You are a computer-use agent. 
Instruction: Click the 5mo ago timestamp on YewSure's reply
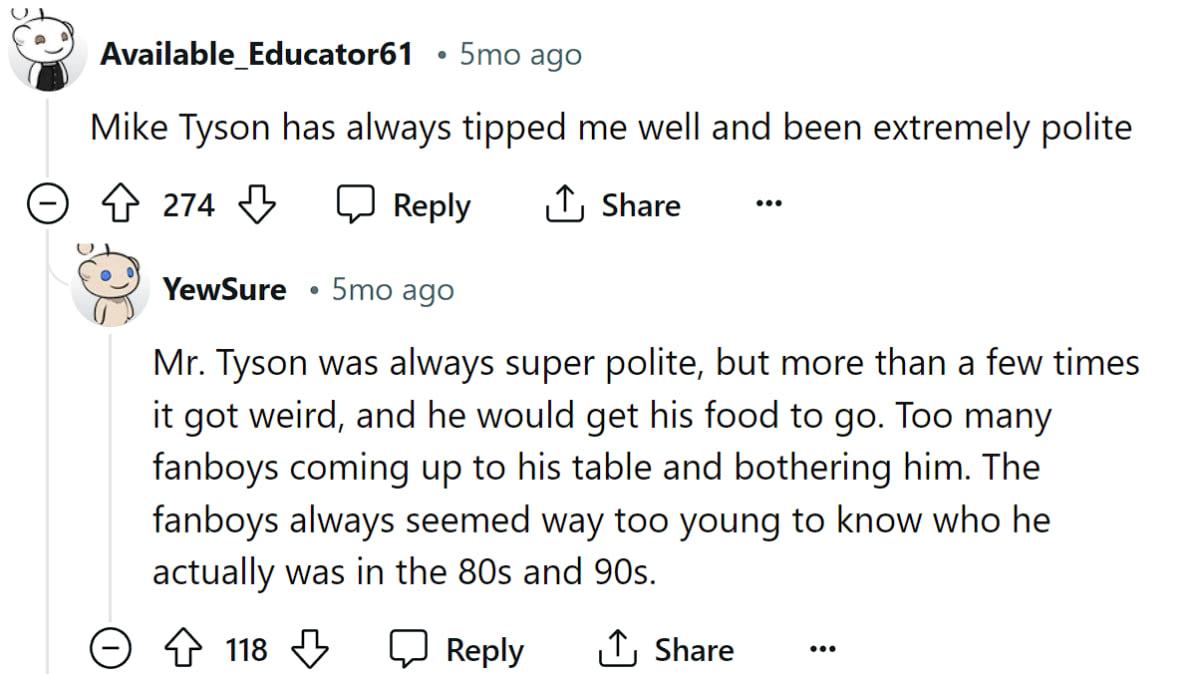click(392, 290)
